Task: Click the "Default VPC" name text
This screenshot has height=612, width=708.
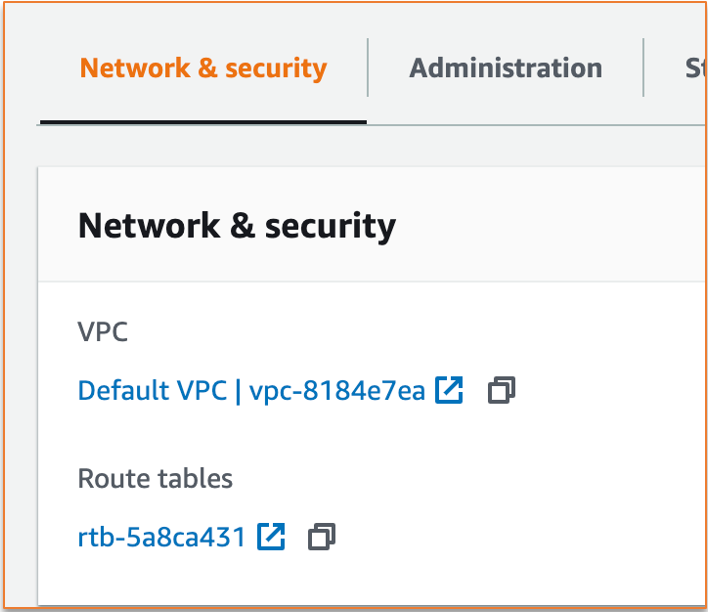Action: point(152,390)
